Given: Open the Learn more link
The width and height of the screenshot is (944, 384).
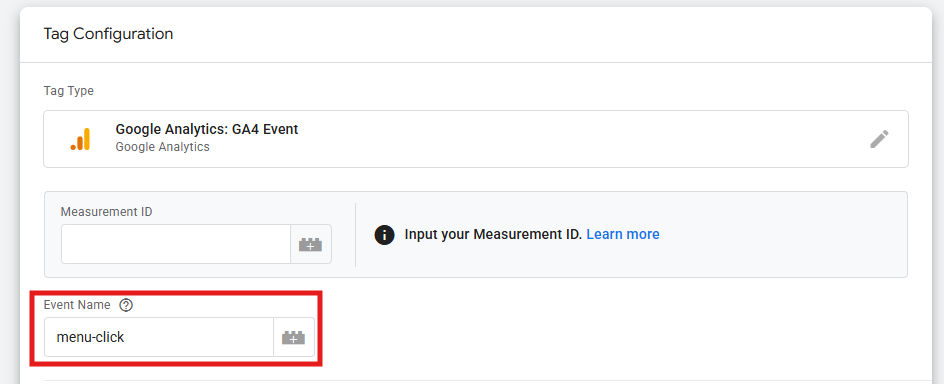Looking at the screenshot, I should (623, 234).
